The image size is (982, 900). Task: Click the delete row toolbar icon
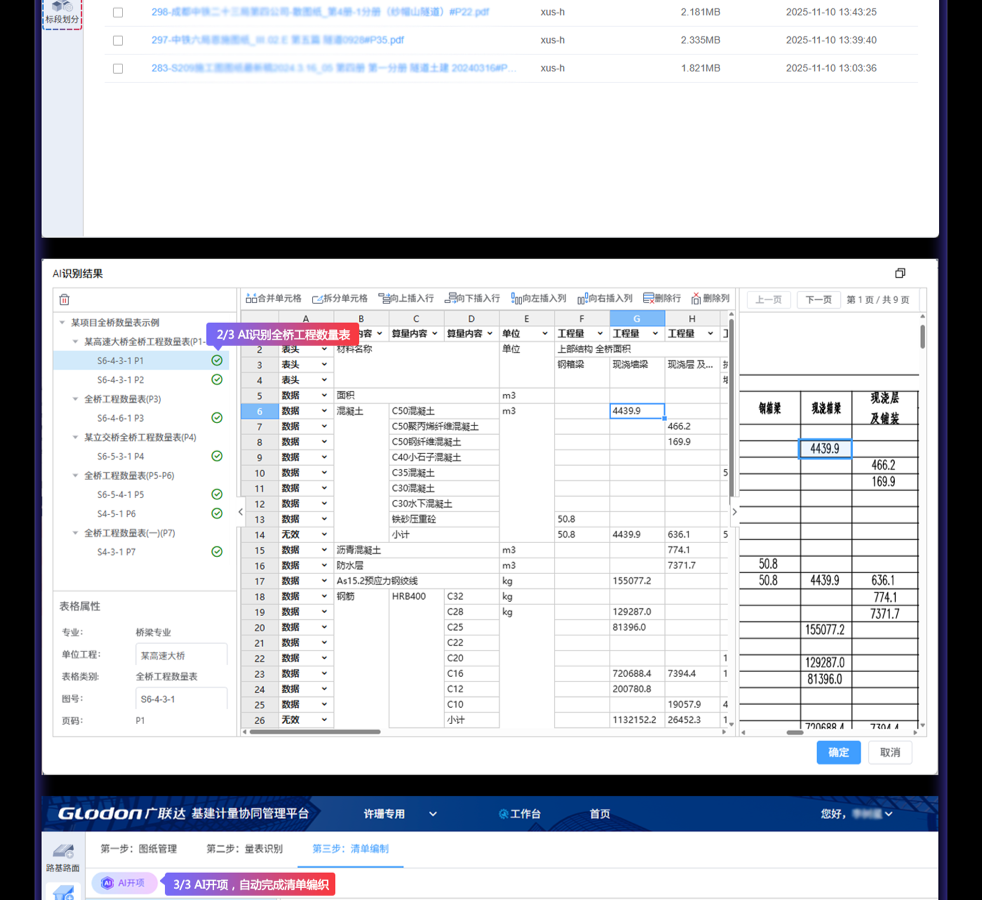649,298
